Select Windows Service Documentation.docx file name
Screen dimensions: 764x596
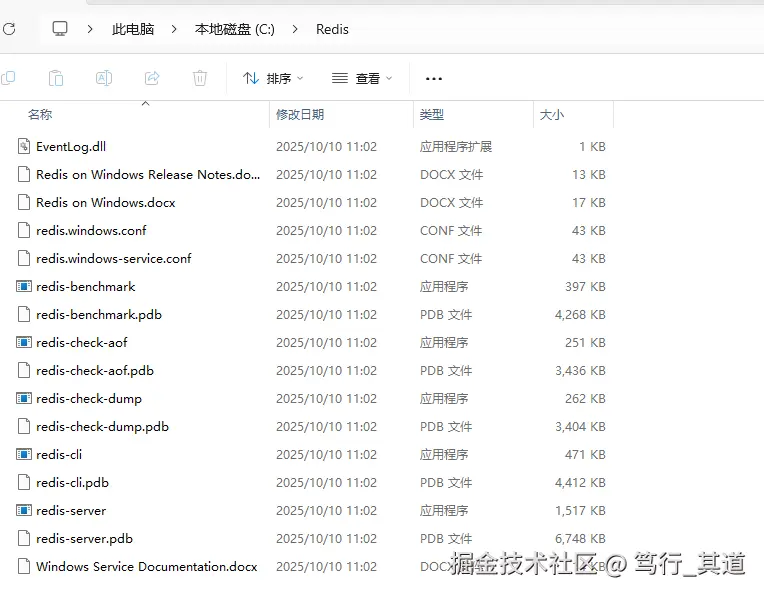point(147,567)
